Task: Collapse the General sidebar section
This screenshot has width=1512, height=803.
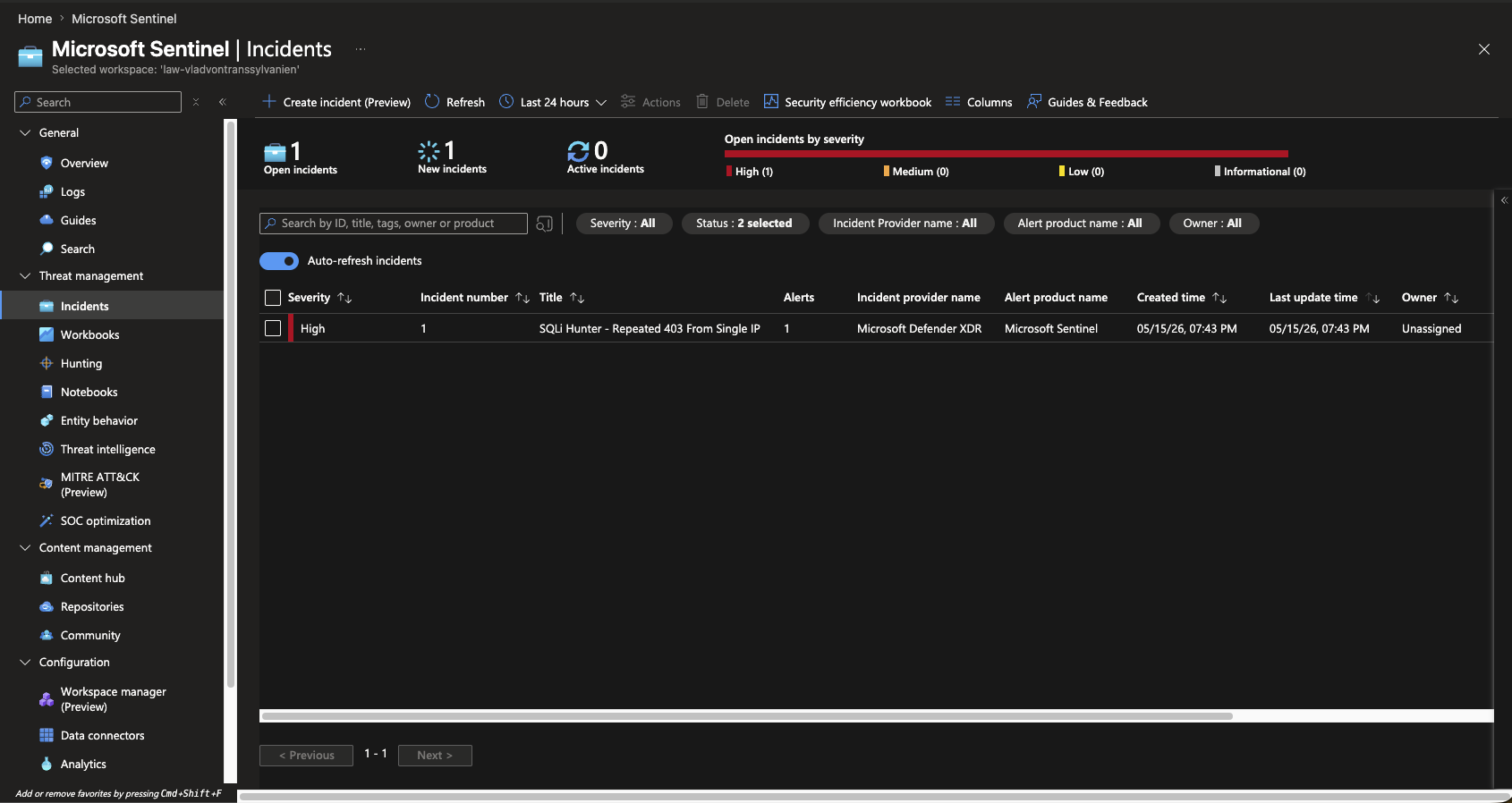Action: 25,132
